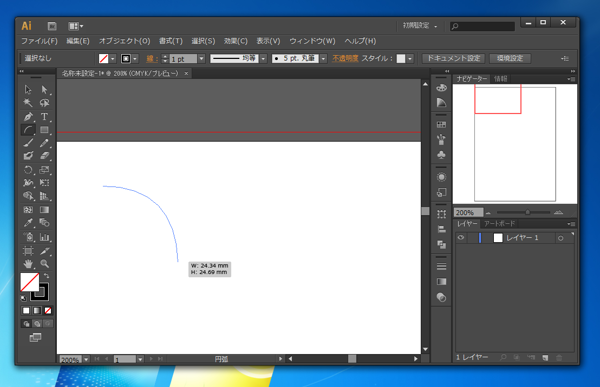Select the Eraser tool
The image size is (600, 387).
[x=44, y=156]
